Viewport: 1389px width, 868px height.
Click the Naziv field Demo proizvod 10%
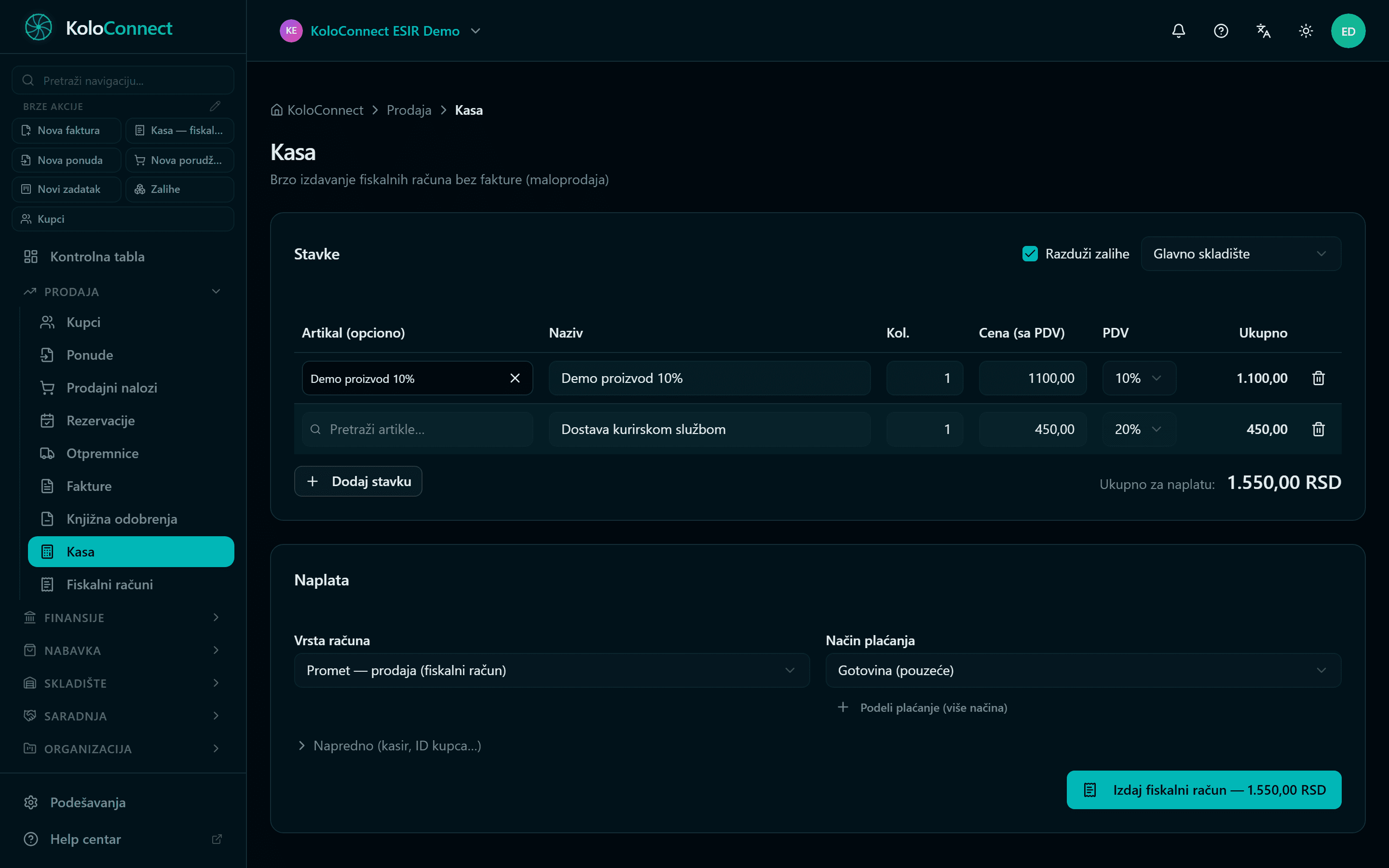coord(709,379)
